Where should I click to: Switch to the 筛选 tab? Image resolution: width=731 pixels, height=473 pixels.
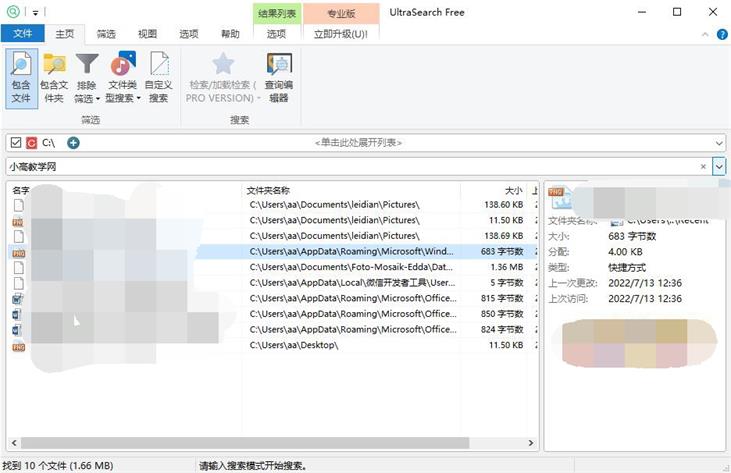coord(106,34)
